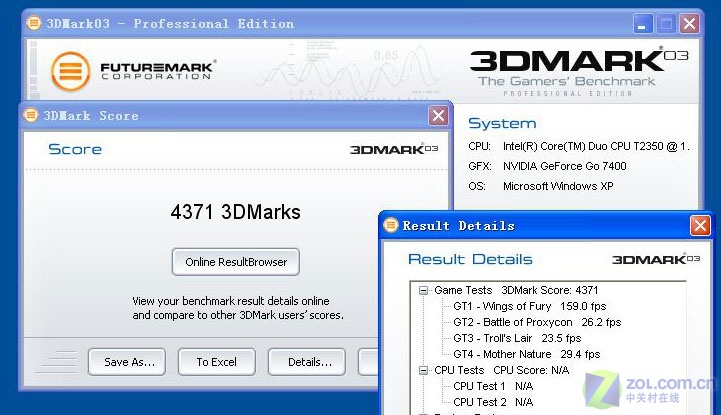
Task: Close the Result Details window
Action: (700, 226)
